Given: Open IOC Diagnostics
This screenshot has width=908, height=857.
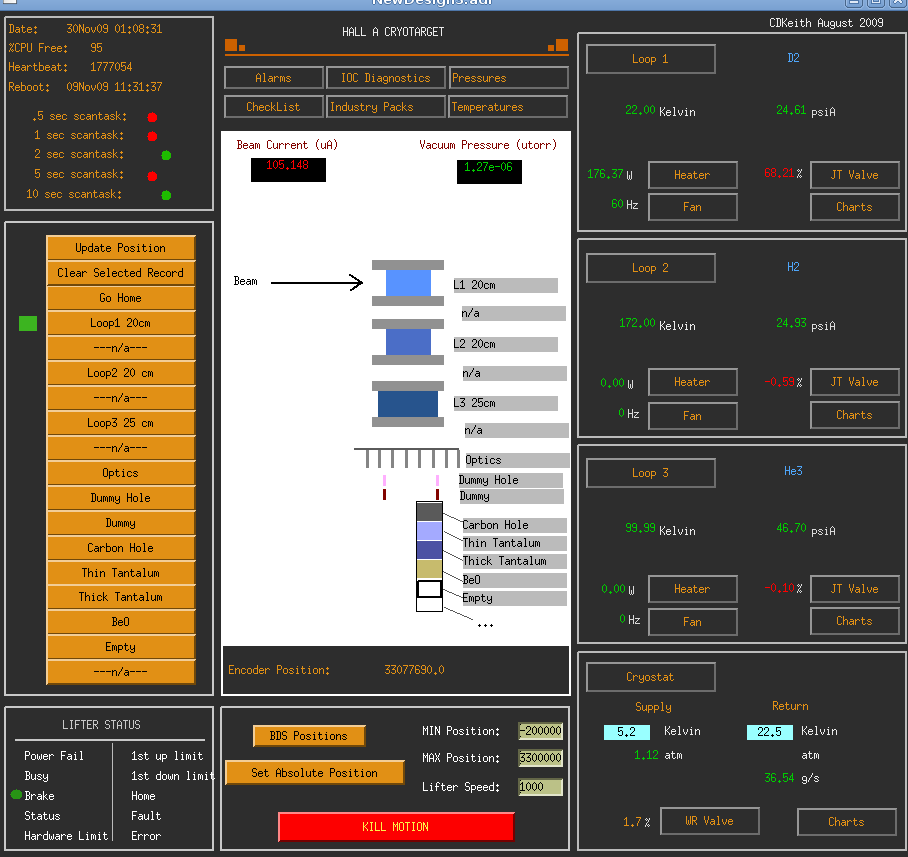Looking at the screenshot, I should (x=386, y=78).
